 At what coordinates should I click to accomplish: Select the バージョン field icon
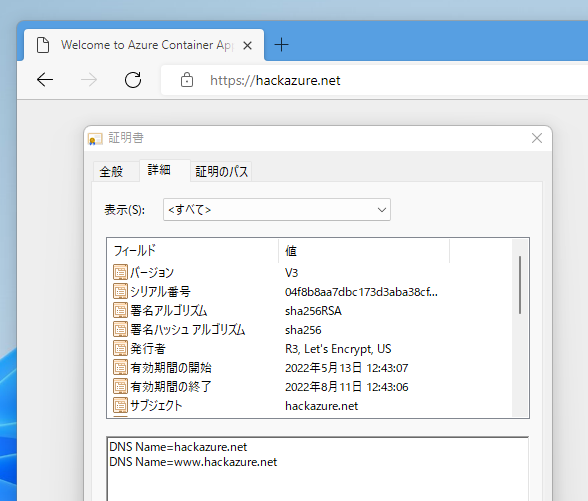[x=120, y=272]
